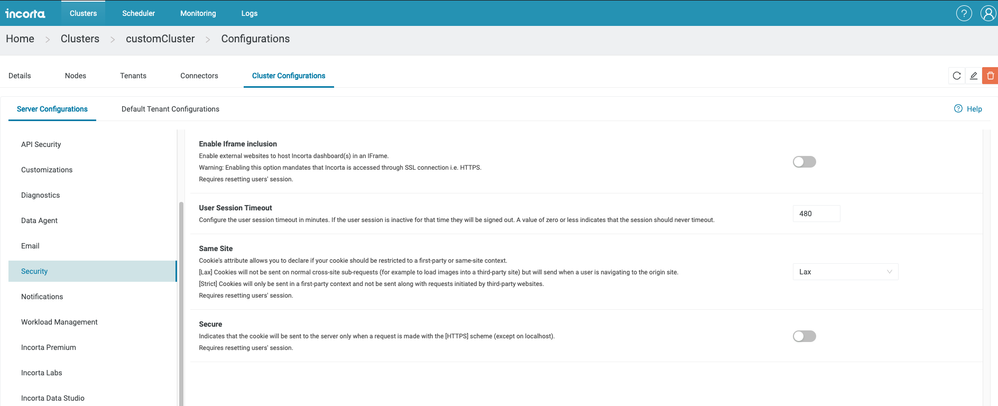Open the Scheduler menu
Screen dimensions: 998x406
tap(138, 14)
